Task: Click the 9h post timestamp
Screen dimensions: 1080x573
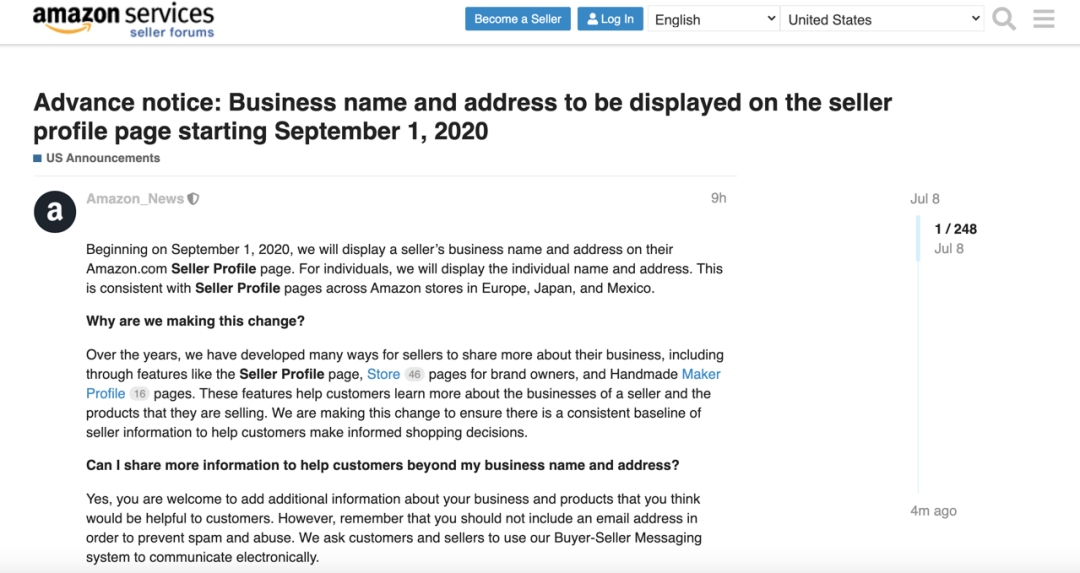Action: pos(718,198)
